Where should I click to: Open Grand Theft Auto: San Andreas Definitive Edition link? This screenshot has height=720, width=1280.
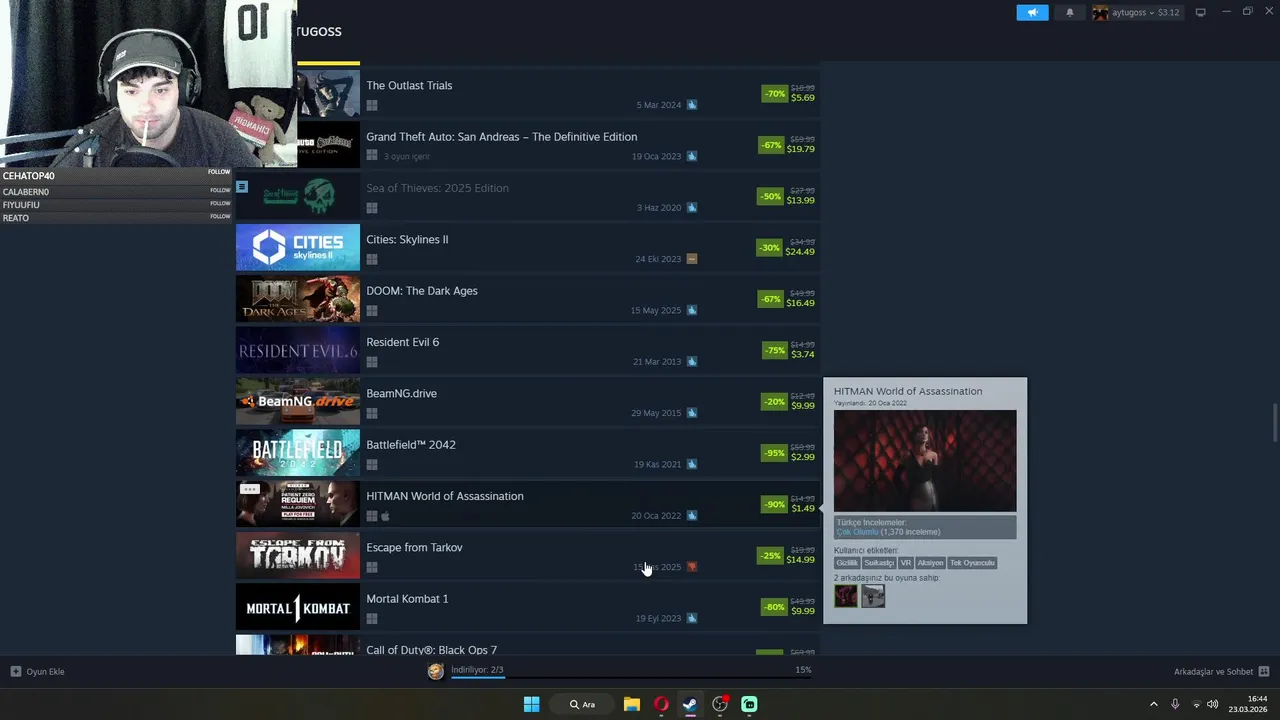point(501,137)
